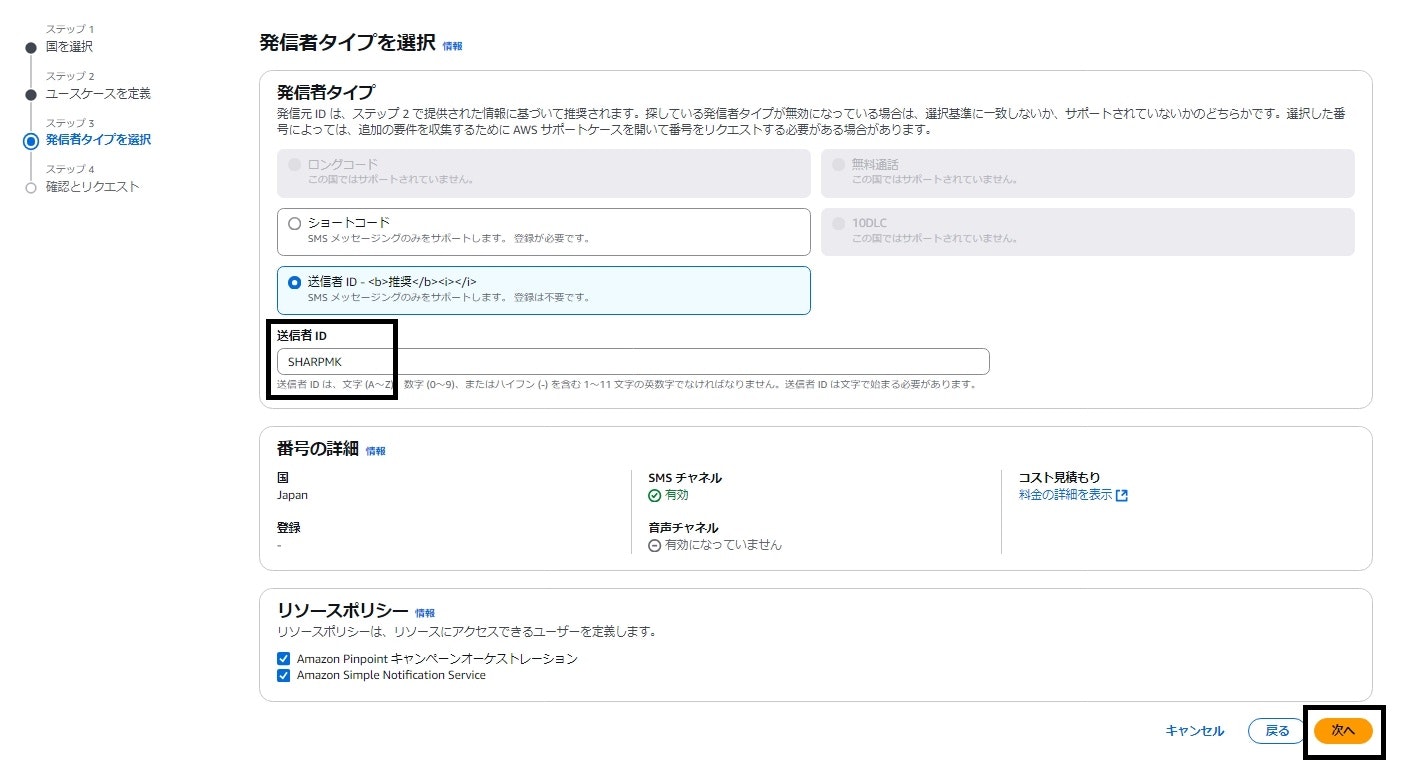Toggle Amazon Pinpoint キャンペーンオーケストレーション checkbox
The width and height of the screenshot is (1411, 771).
[x=284, y=659]
